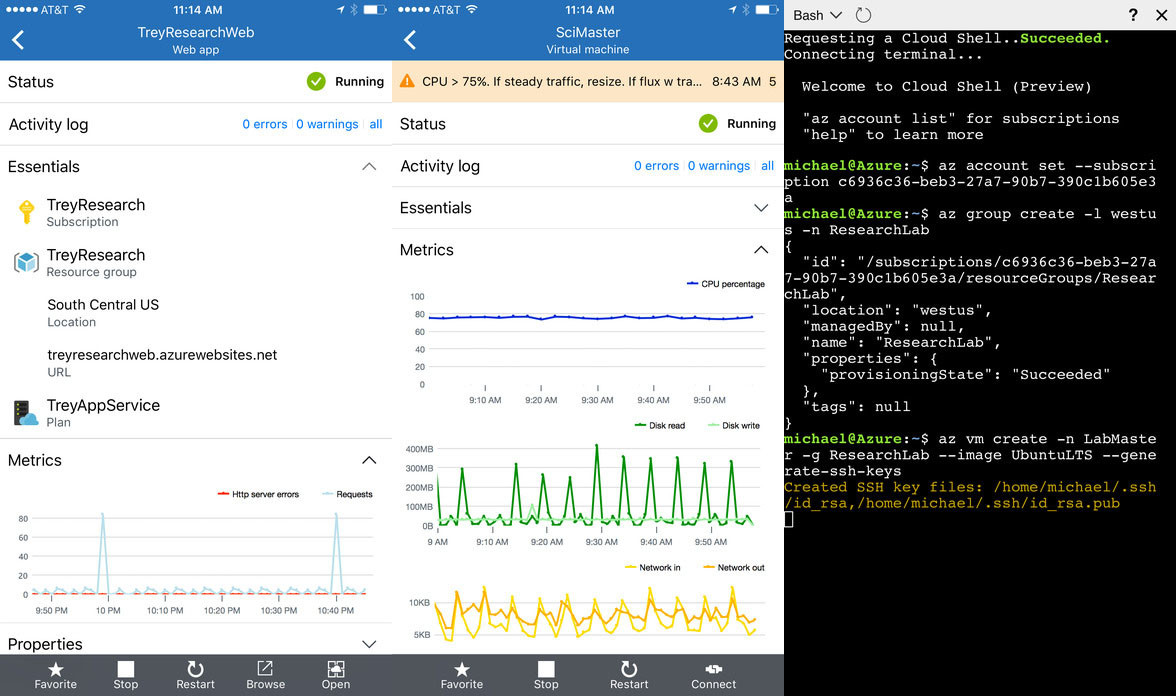
Task: Tap the Running status check in TreyResearchWeb
Action: point(316,81)
